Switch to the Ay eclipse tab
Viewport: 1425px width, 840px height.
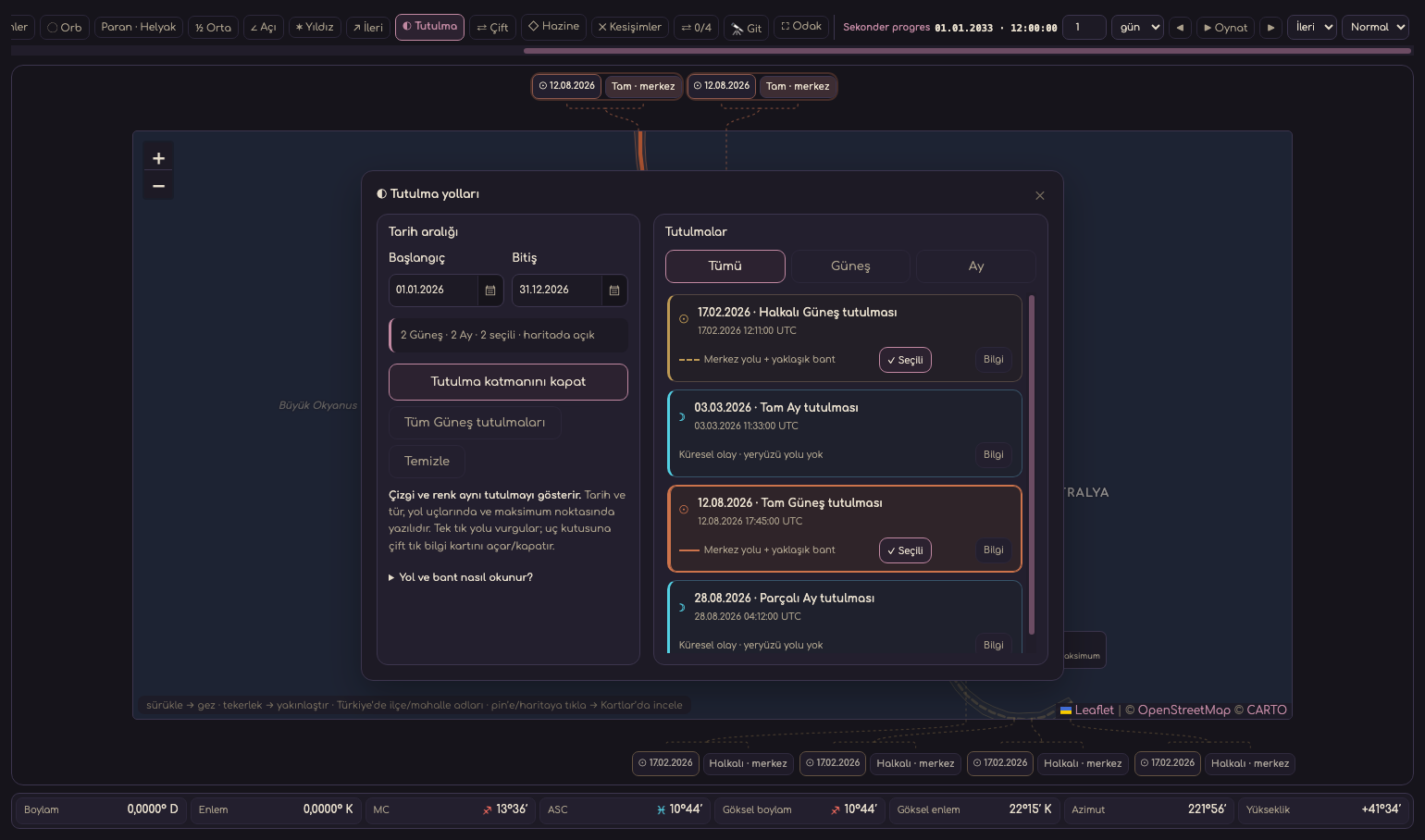pos(976,266)
